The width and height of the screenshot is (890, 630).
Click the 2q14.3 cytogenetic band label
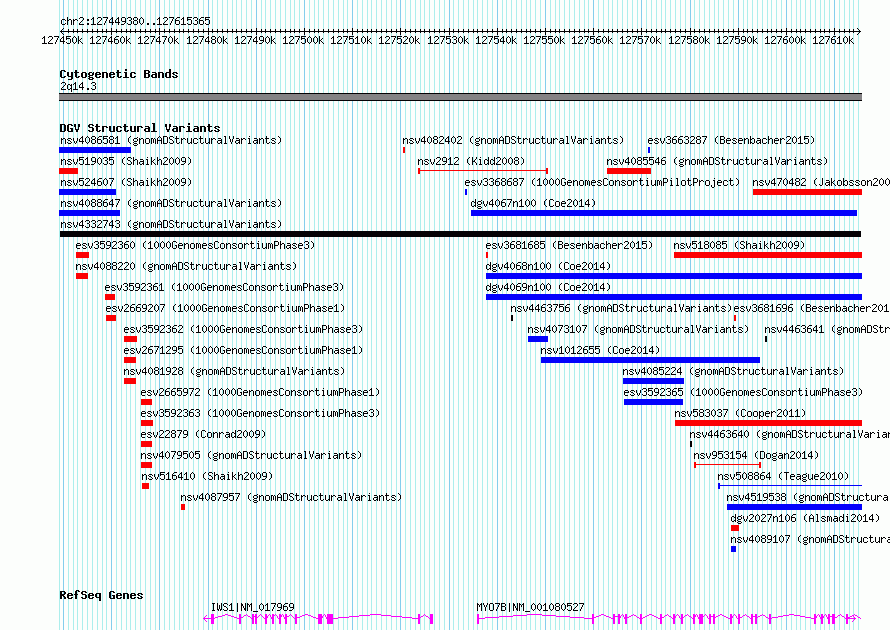(78, 86)
